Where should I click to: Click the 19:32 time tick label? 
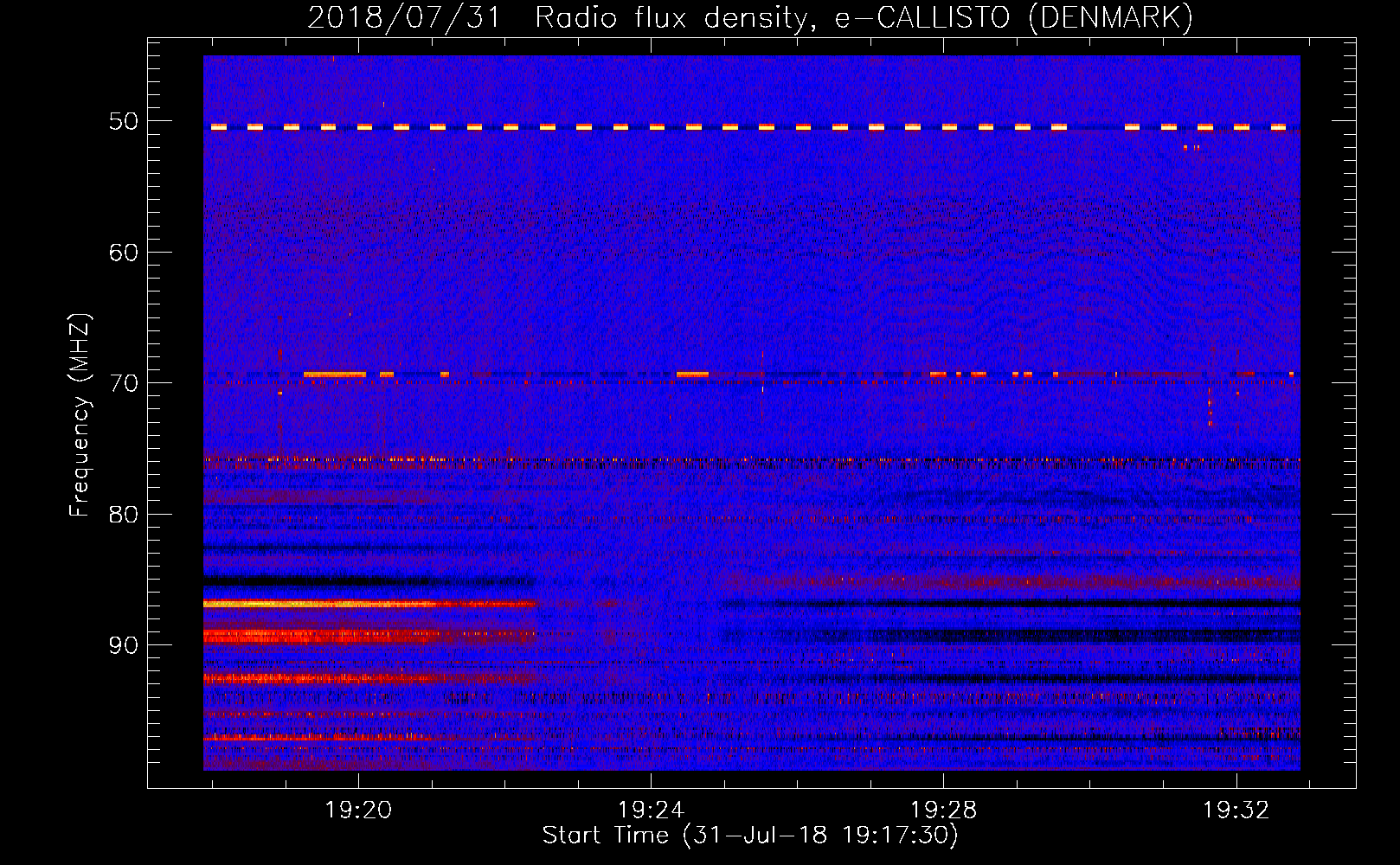click(x=1236, y=810)
